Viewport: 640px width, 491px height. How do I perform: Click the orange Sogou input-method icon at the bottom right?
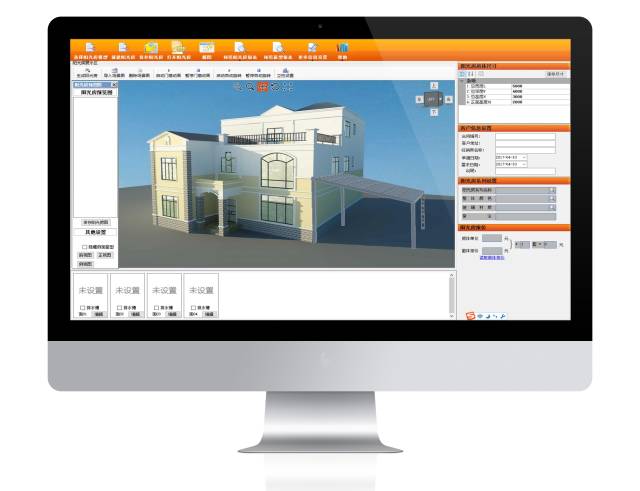(471, 315)
